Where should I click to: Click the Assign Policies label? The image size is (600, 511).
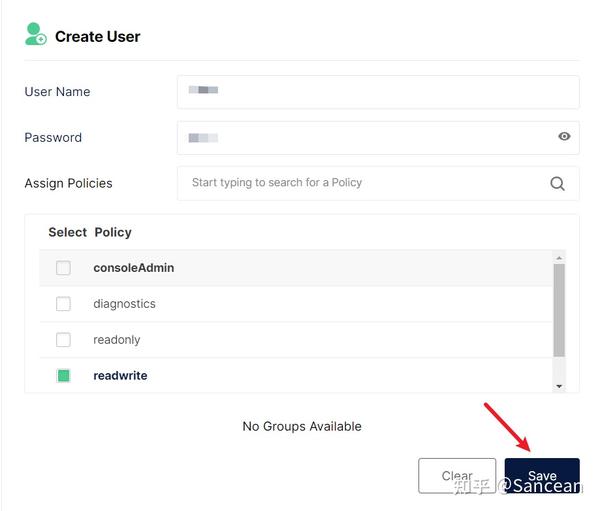68,183
